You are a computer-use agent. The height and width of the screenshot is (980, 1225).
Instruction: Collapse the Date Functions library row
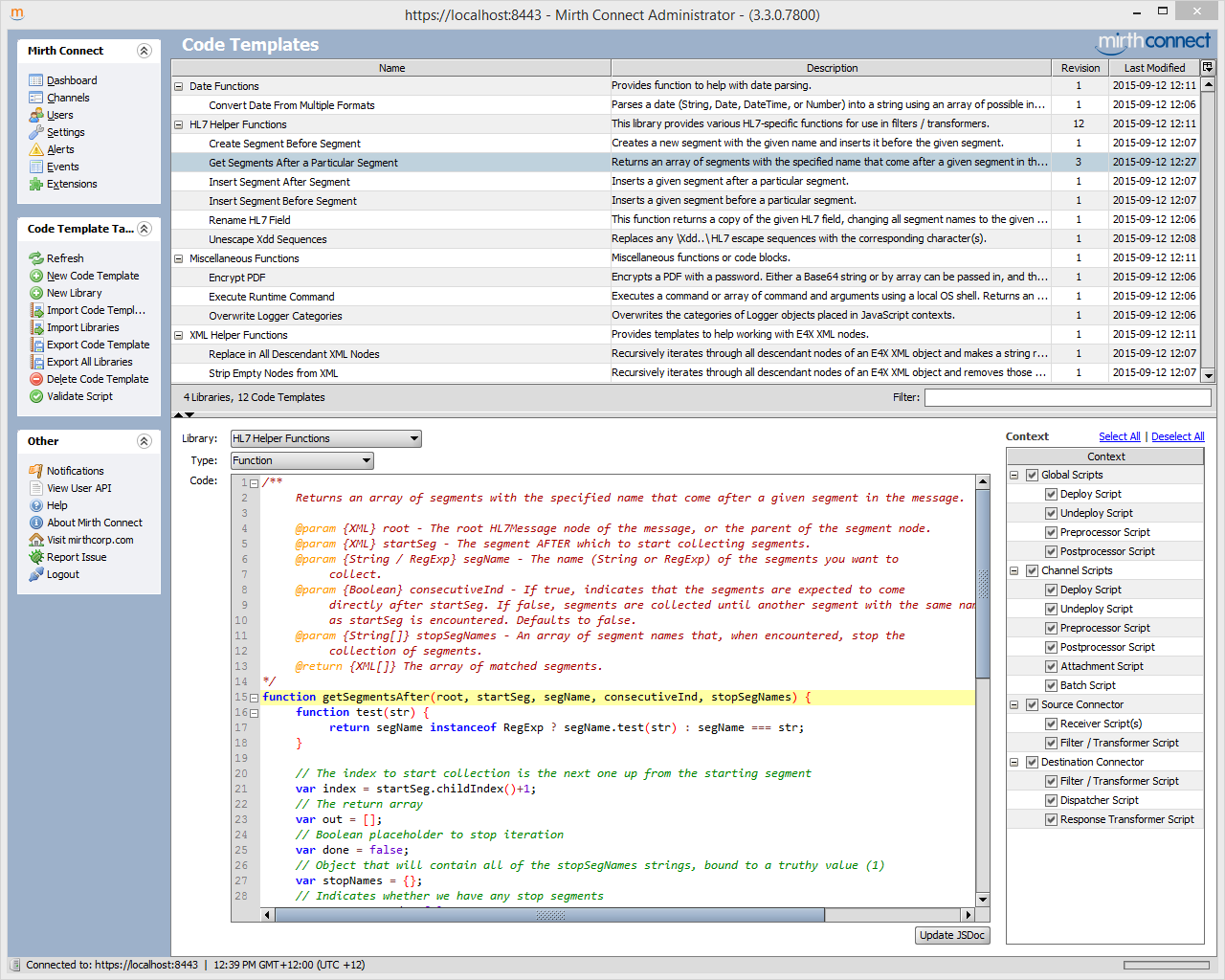click(178, 86)
